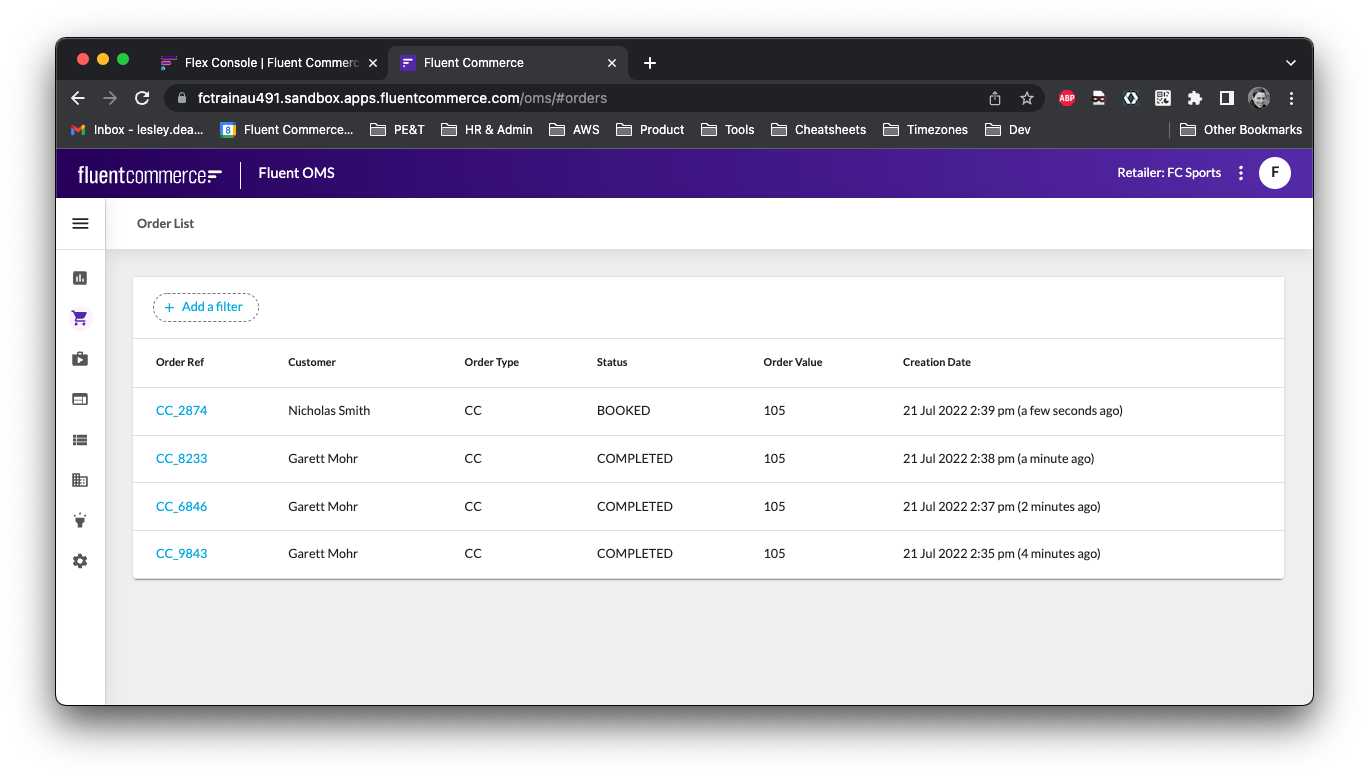Click the Fluent Commerce logo
Screen dimensions: 1369x779
click(x=150, y=175)
